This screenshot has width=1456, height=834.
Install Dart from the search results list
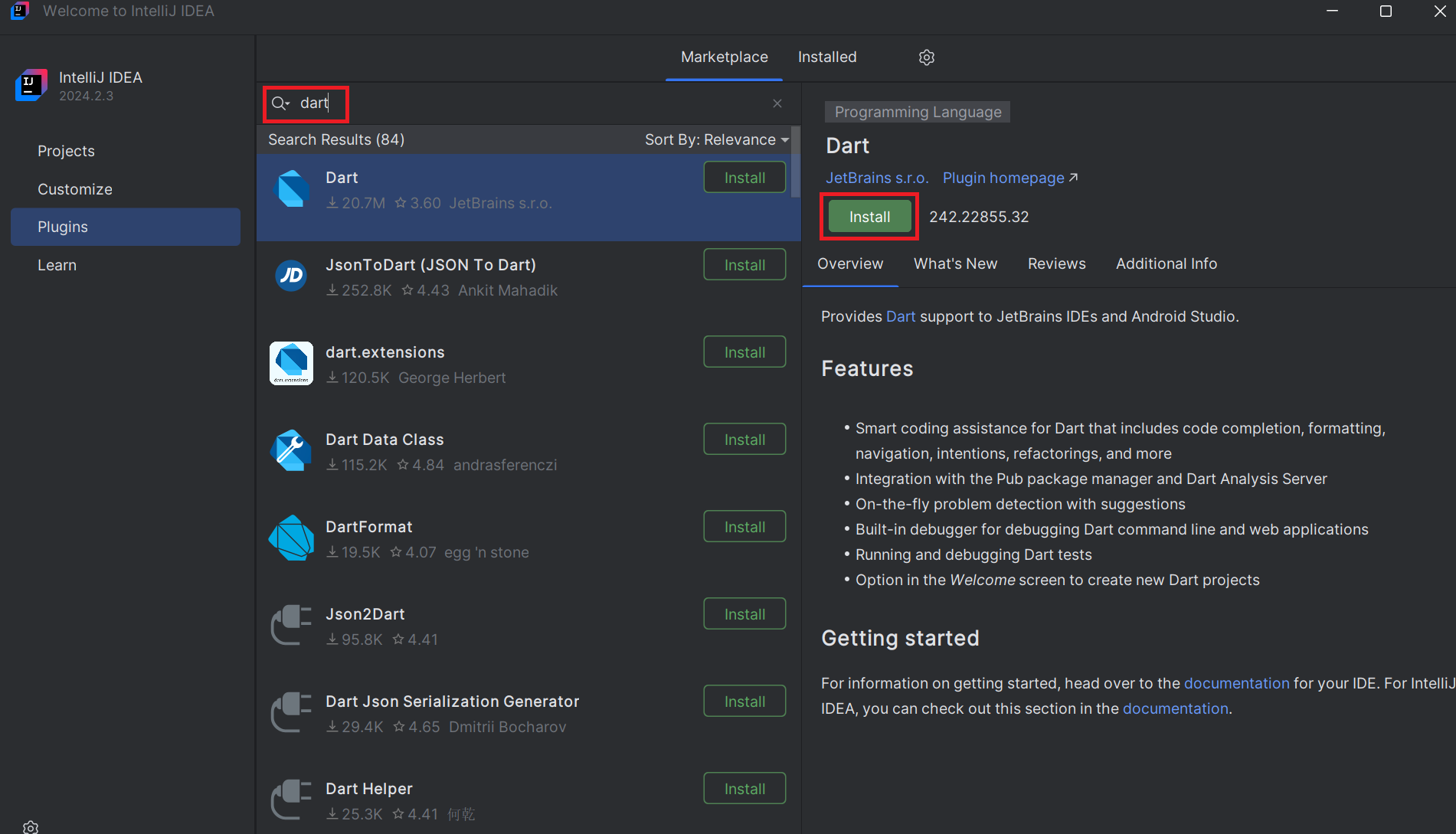pos(744,178)
